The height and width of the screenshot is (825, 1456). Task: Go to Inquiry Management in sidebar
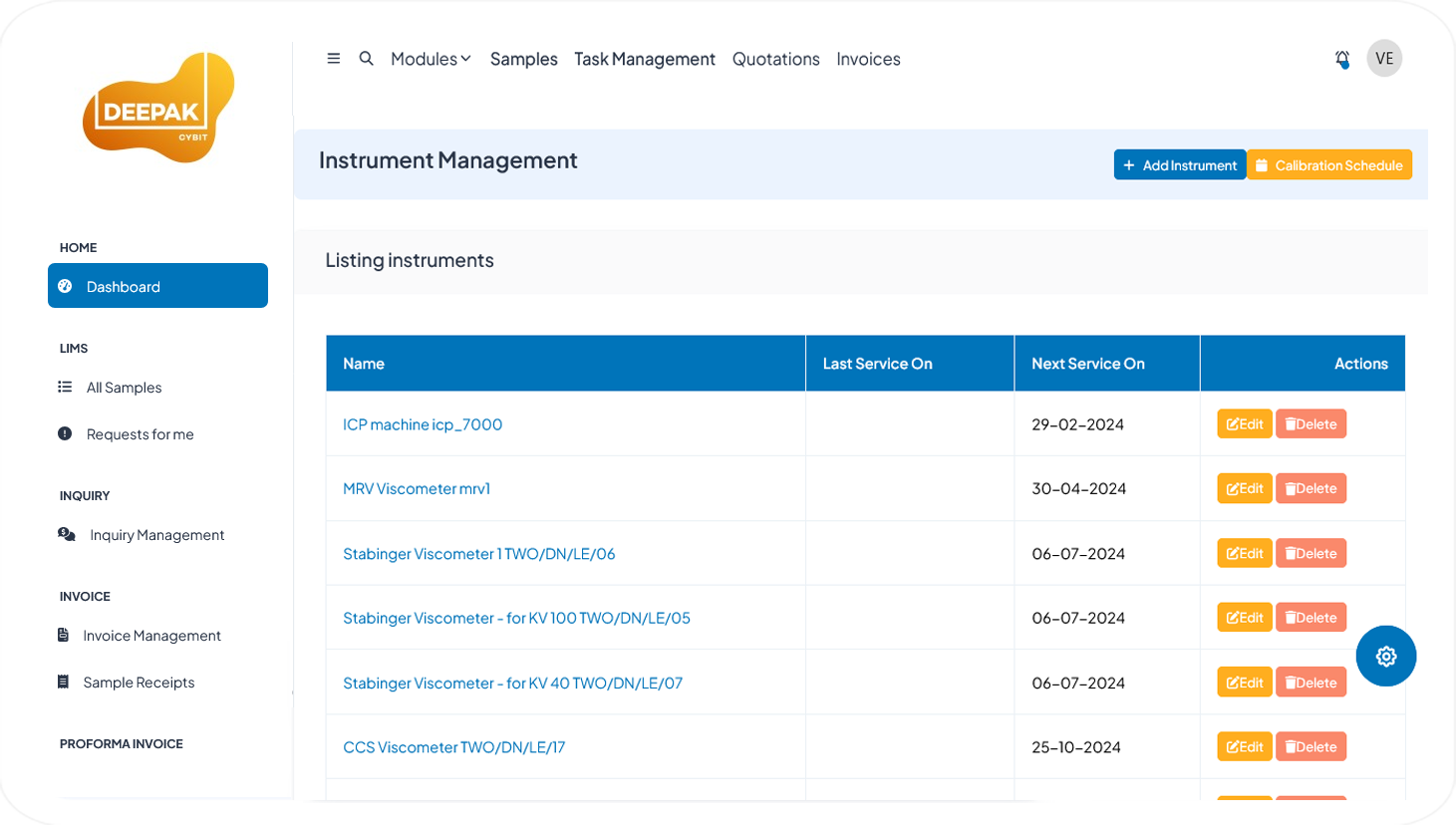[x=156, y=535]
